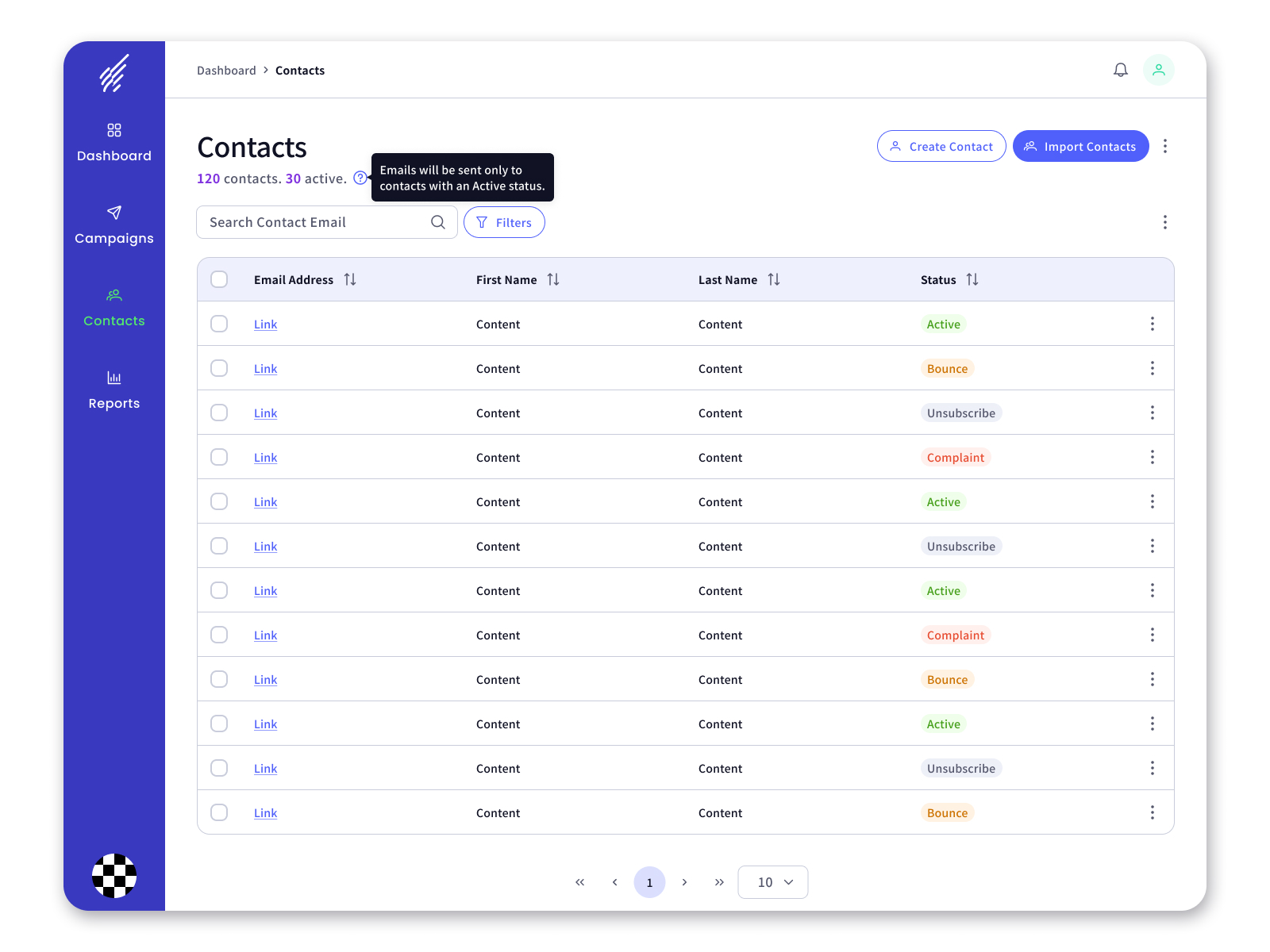Check the last row's Bounce contact checkbox
1270x952 pixels.
coord(219,812)
